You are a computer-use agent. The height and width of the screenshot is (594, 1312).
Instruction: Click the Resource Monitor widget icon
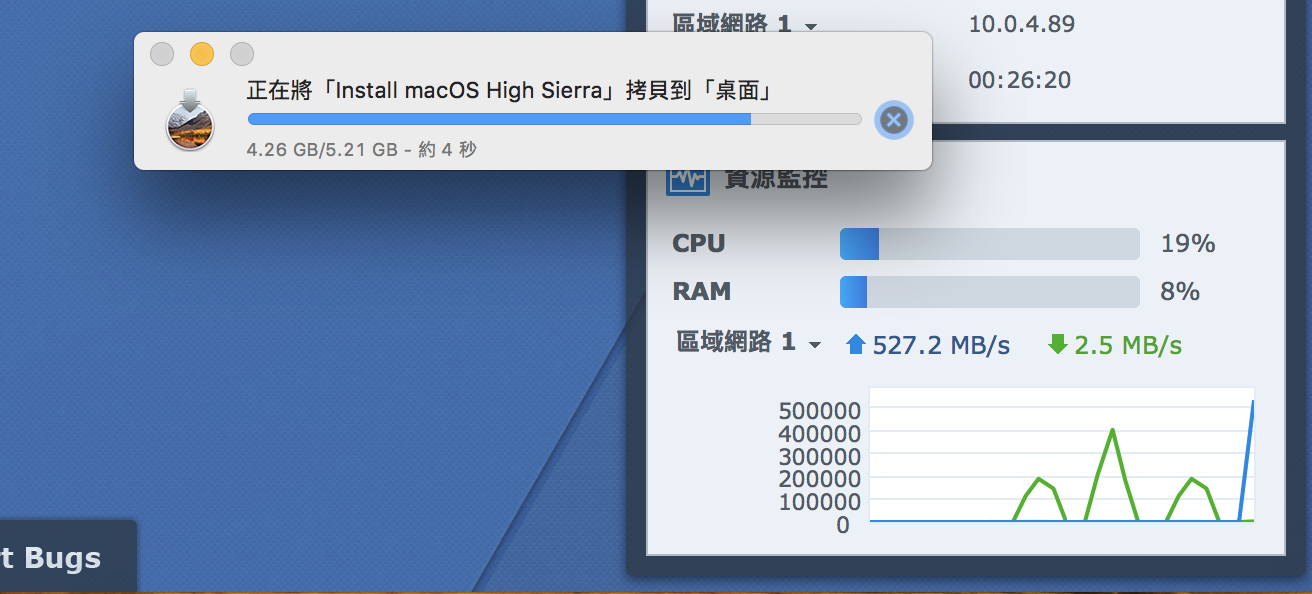tap(687, 180)
